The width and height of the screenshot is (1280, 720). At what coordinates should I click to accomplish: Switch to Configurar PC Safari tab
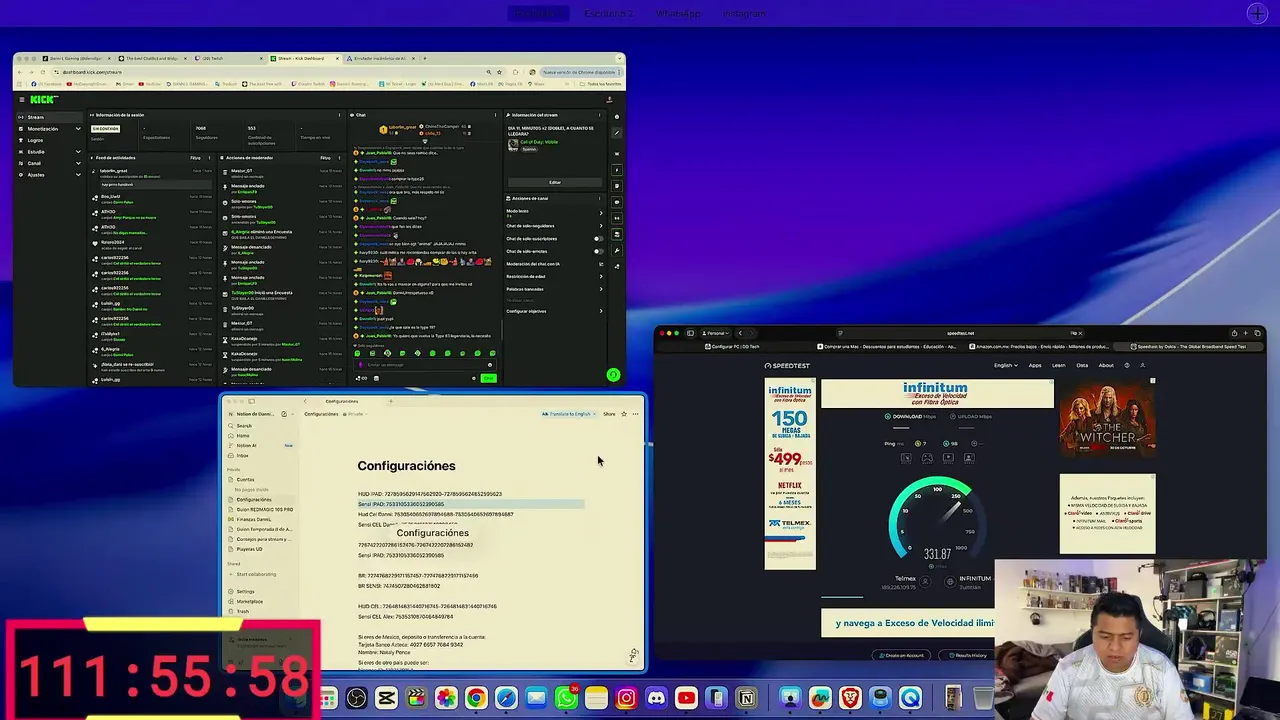point(733,346)
